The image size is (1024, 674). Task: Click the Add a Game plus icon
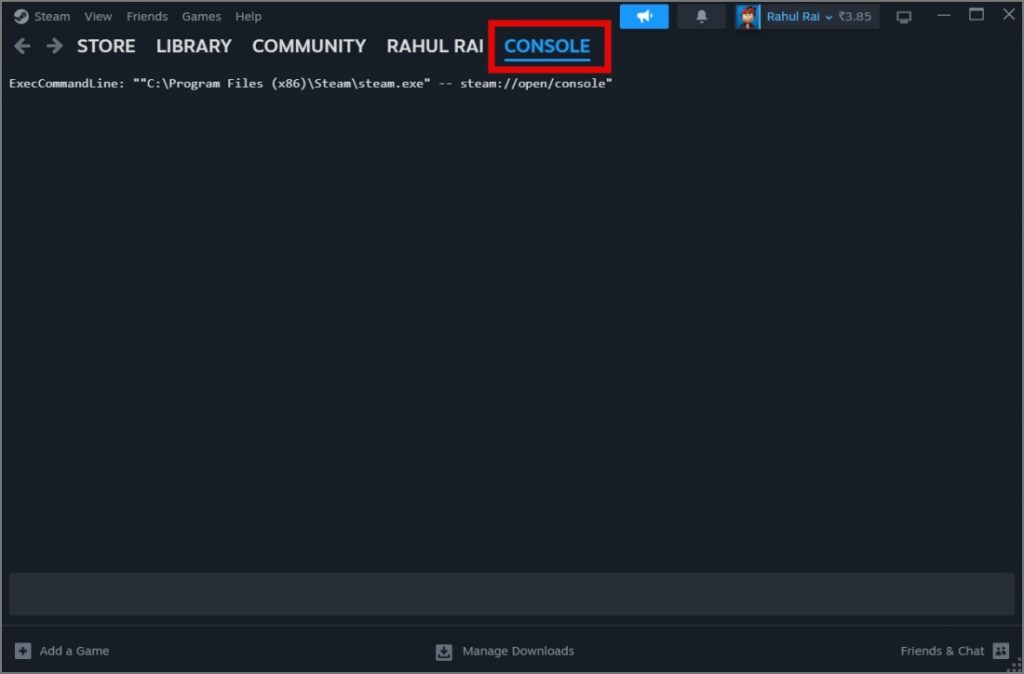point(23,650)
